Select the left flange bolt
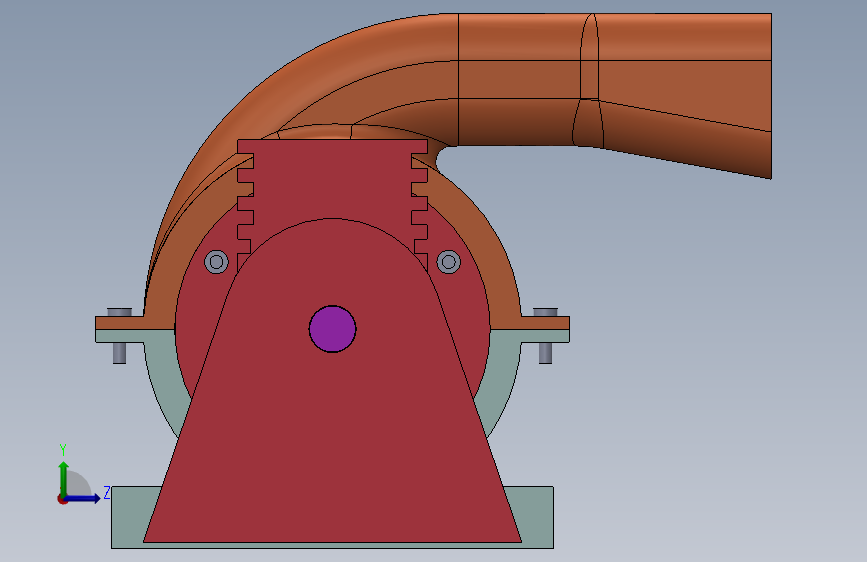Image resolution: width=867 pixels, height=562 pixels. tap(119, 336)
